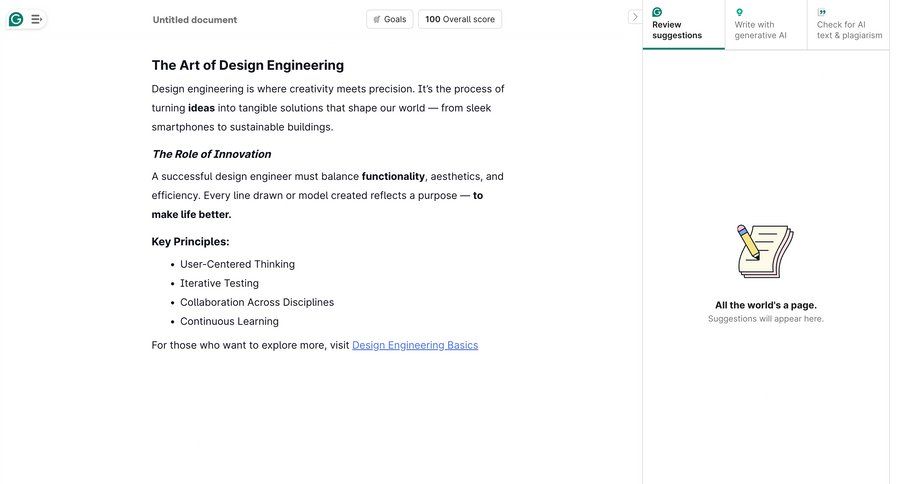Click the bold phrase make life better.
Image resolution: width=900 pixels, height=484 pixels.
click(x=191, y=214)
